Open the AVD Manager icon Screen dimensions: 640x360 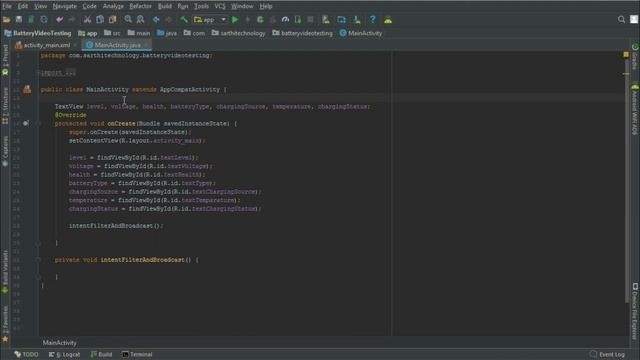coord(326,20)
